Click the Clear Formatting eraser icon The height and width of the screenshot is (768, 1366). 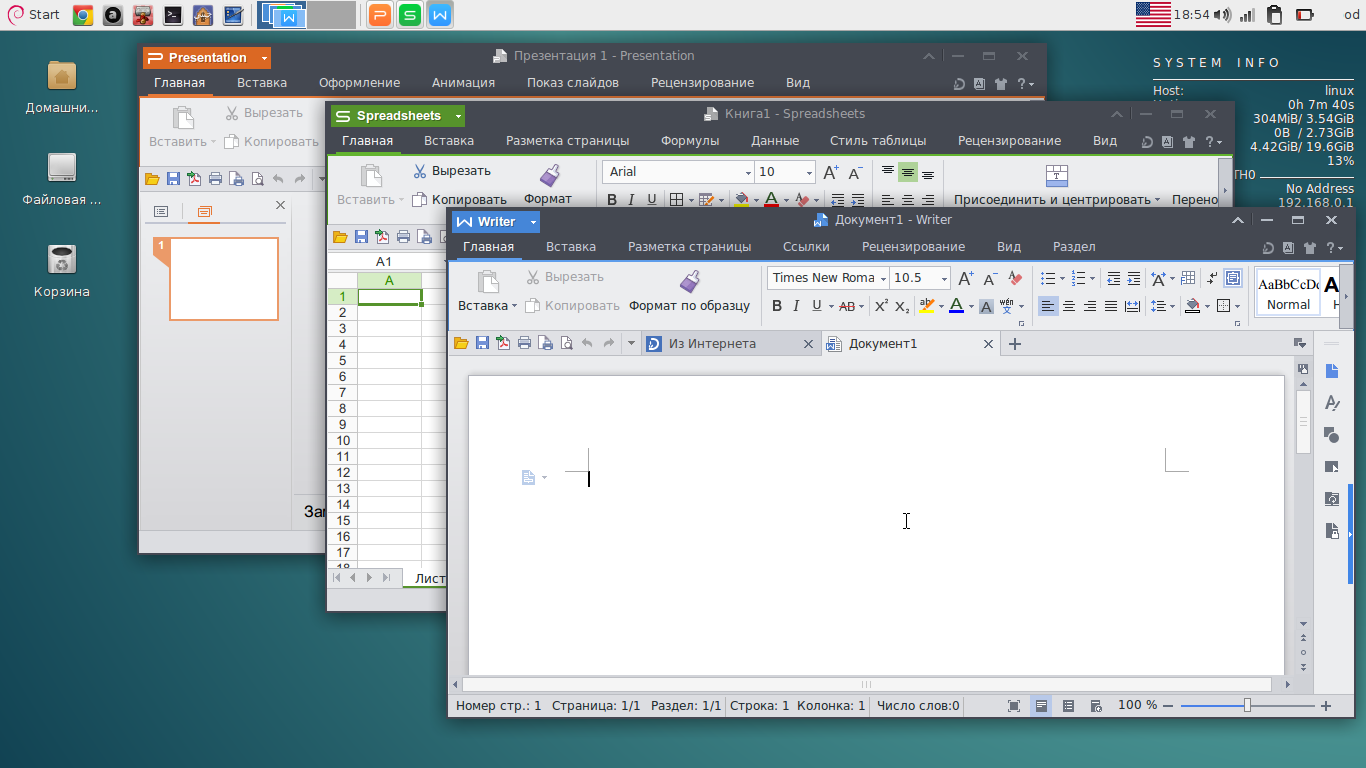(1015, 279)
